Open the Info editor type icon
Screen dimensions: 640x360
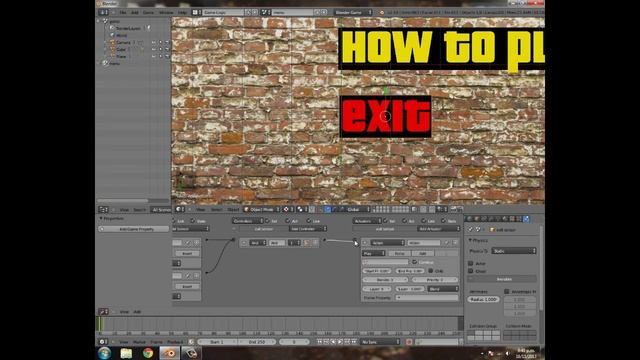point(103,12)
